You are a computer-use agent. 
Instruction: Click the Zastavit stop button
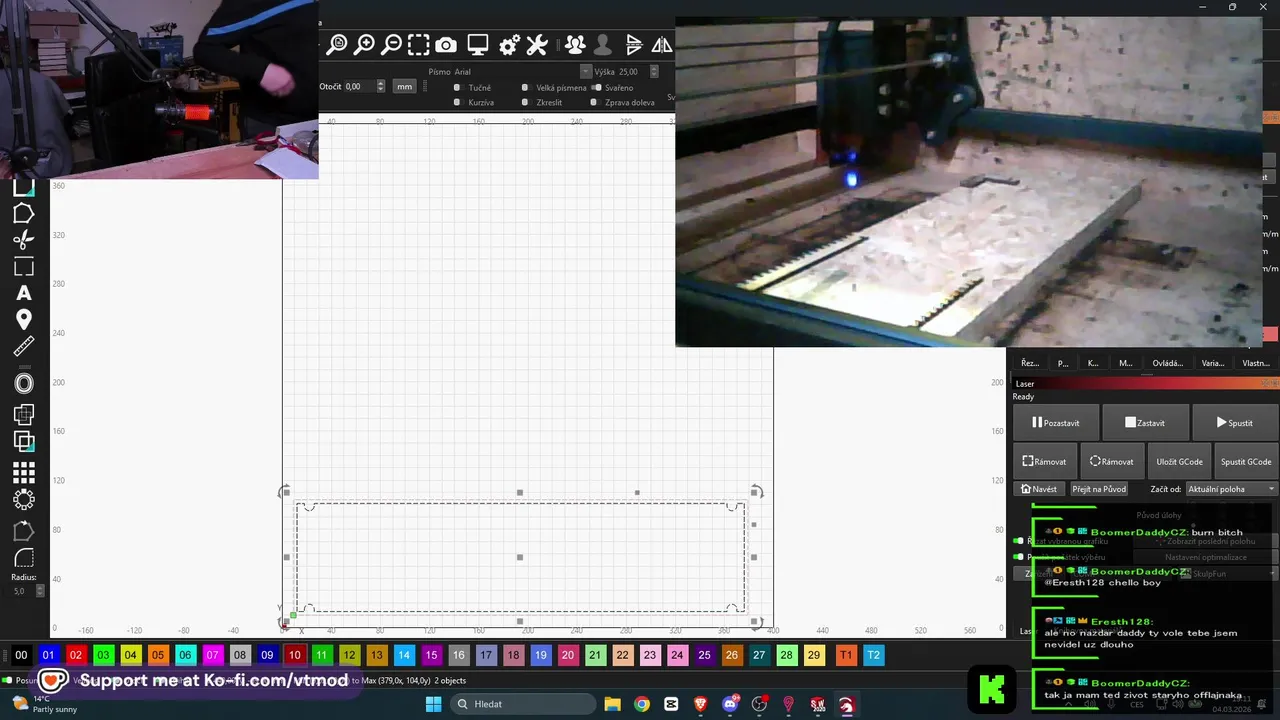[x=1144, y=423]
